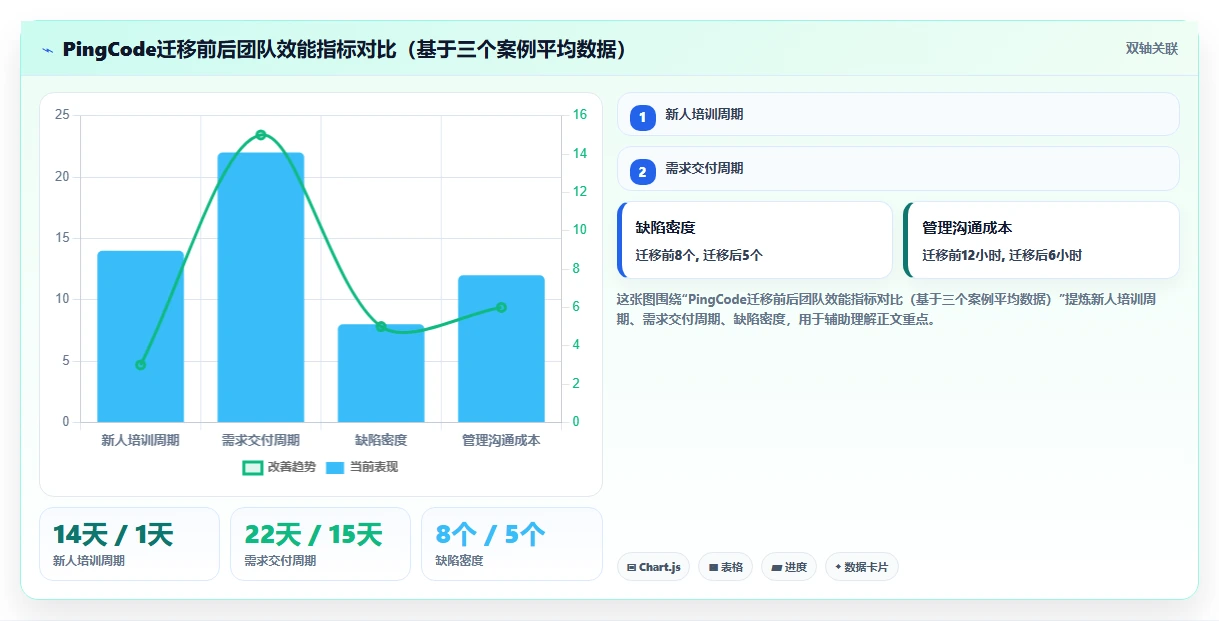
Task: Click the 8个 / 5个 stat value
Action: tap(491, 535)
